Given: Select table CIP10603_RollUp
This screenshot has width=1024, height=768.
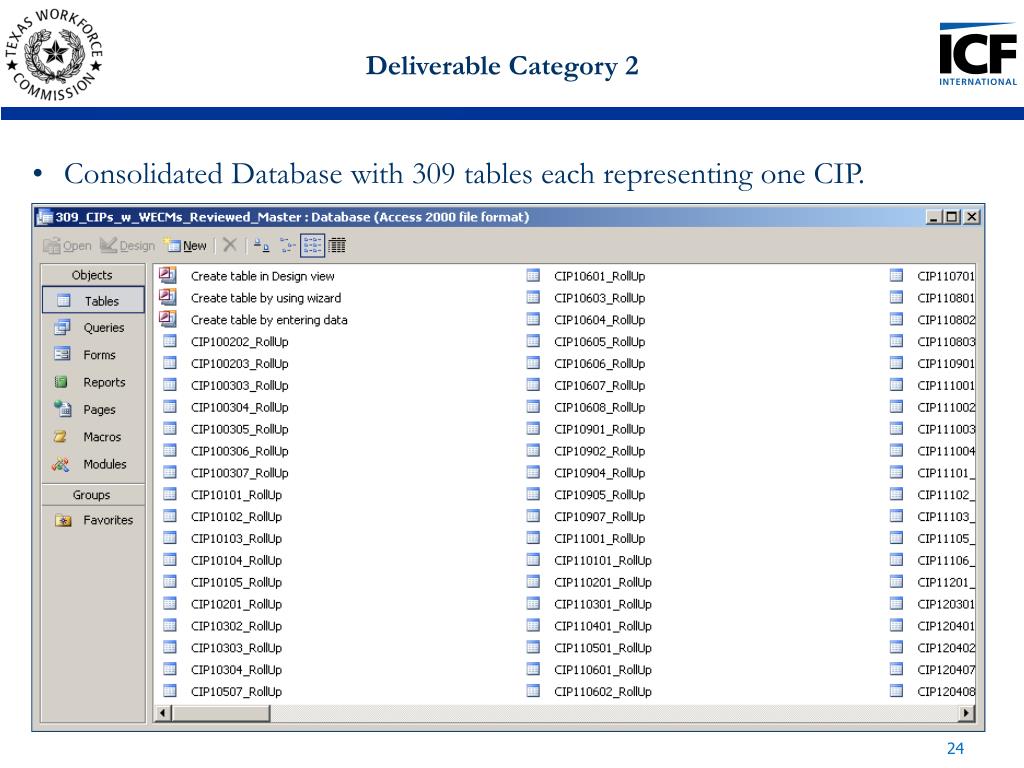Looking at the screenshot, I should click(600, 298).
